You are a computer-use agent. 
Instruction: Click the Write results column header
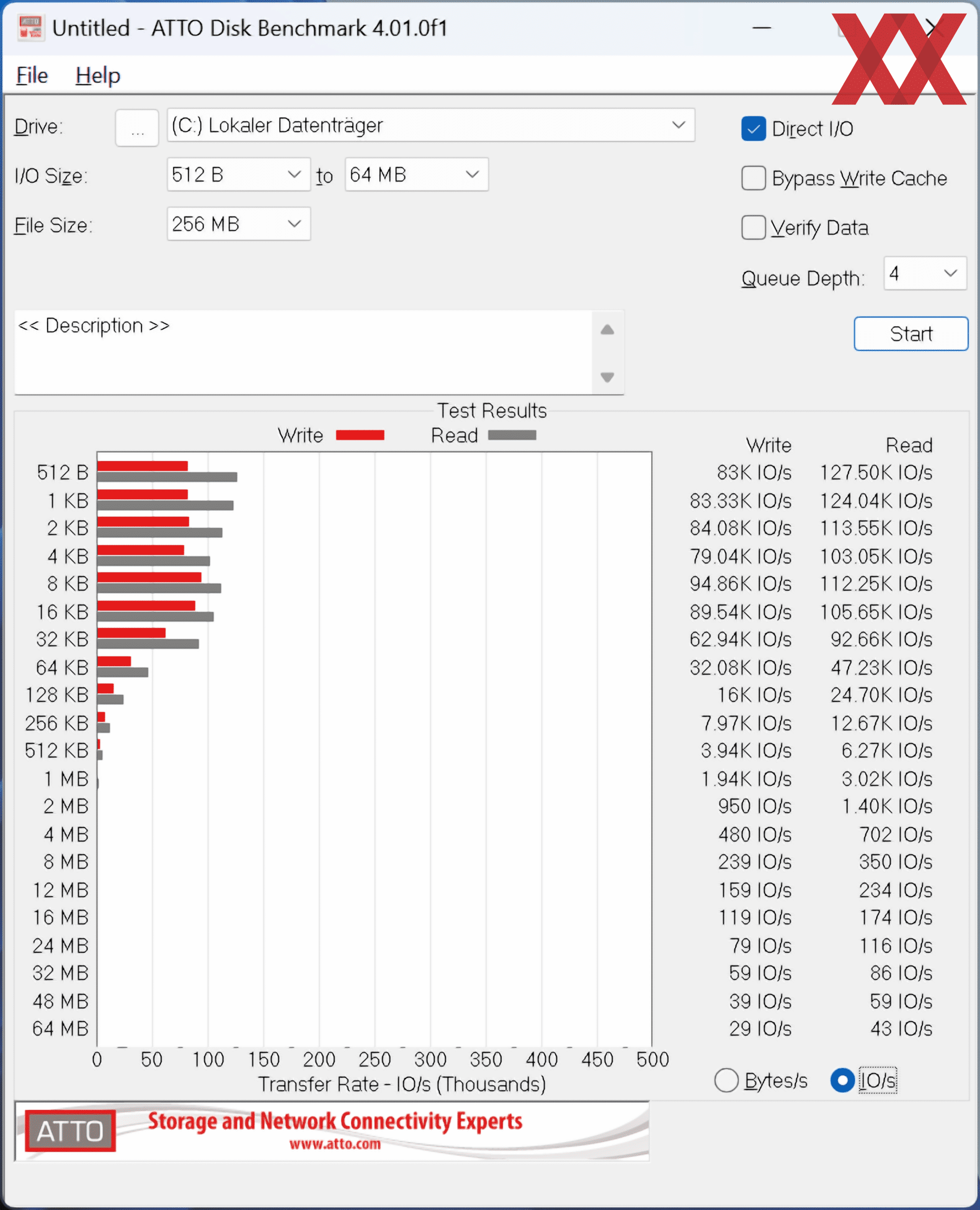click(x=768, y=446)
